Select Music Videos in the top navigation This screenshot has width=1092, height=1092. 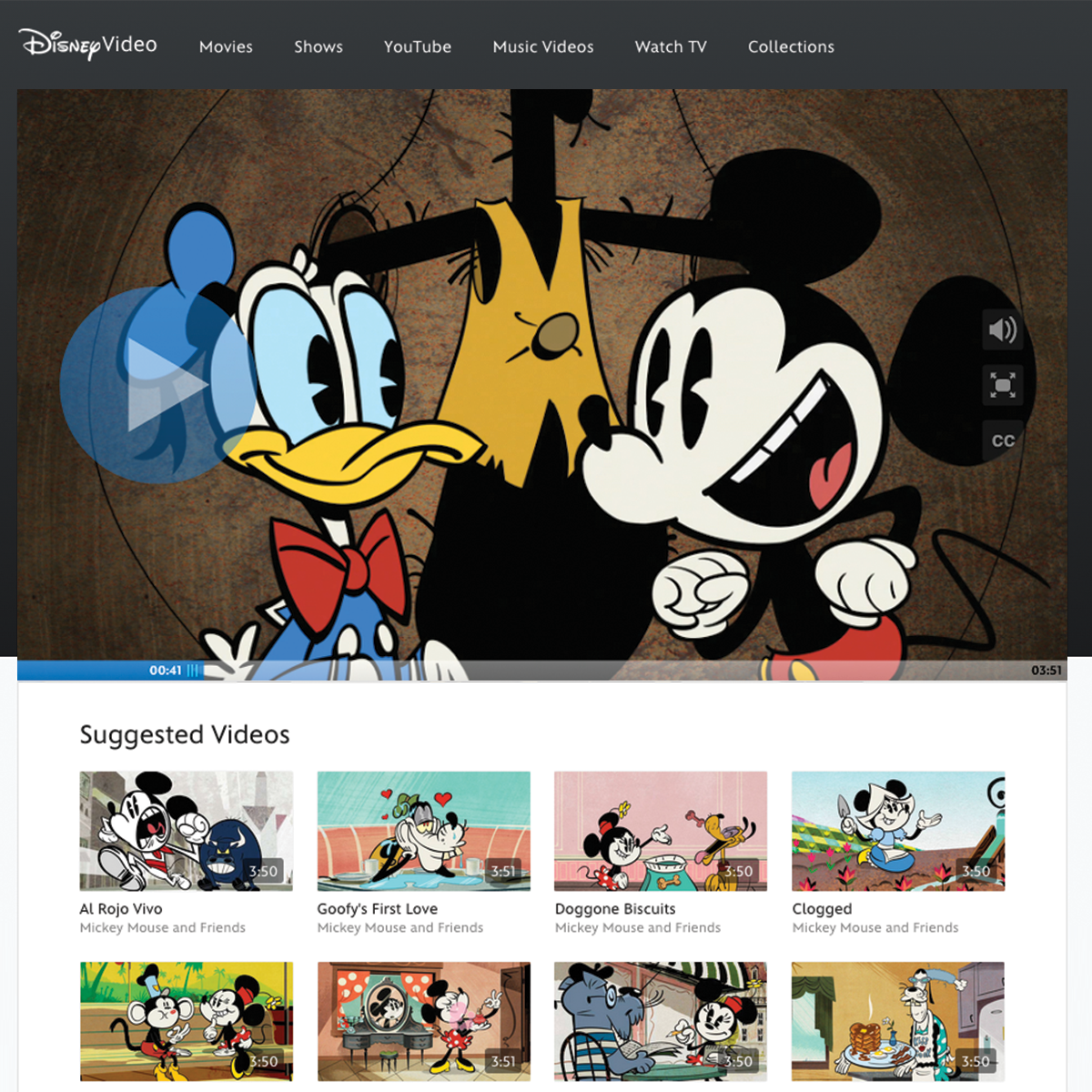click(543, 46)
